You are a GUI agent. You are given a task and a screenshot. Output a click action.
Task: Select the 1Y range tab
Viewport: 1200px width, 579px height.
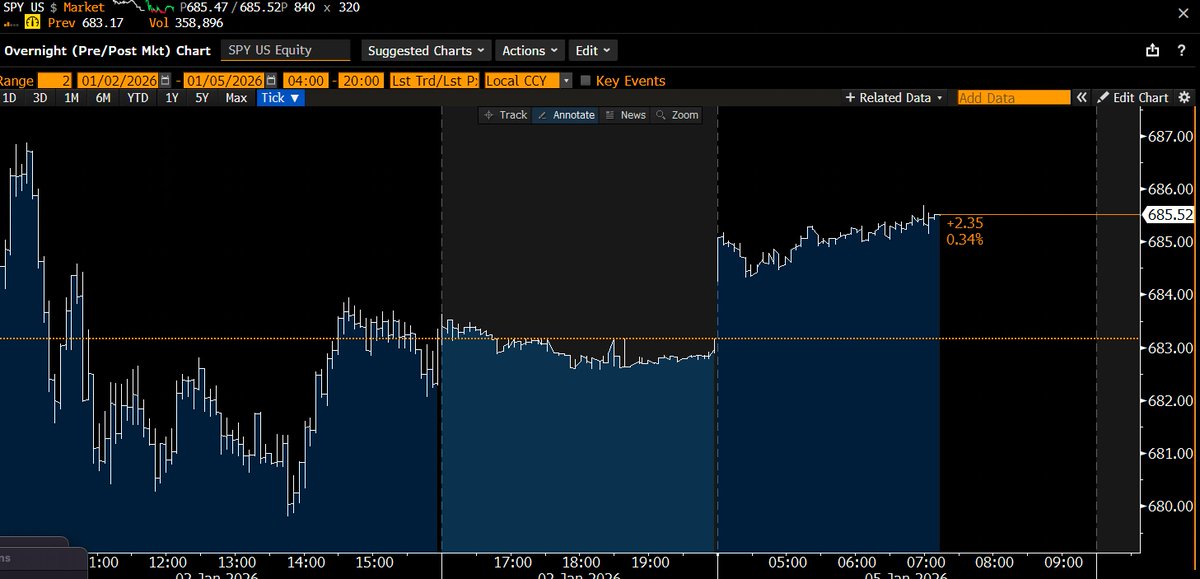(x=172, y=98)
